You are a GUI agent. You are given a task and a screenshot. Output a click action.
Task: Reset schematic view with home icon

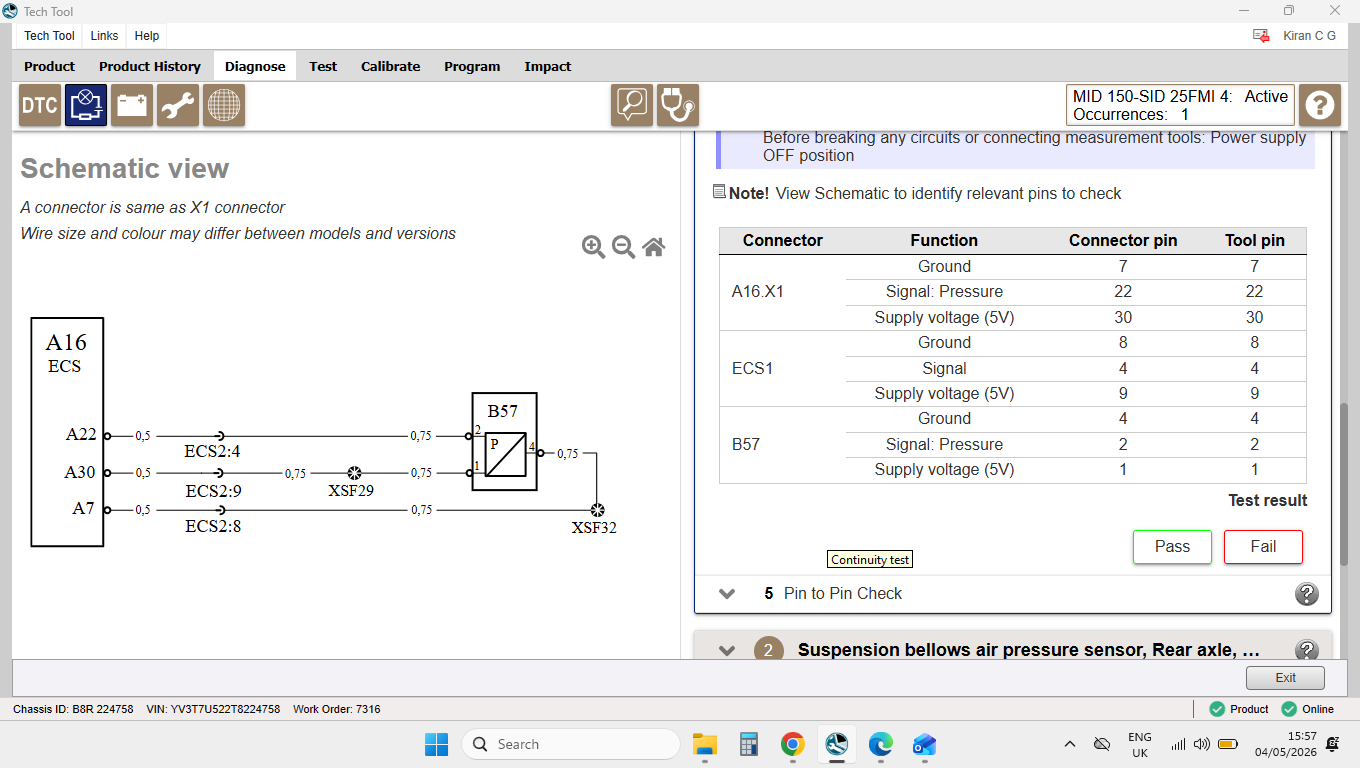pyautogui.click(x=654, y=247)
